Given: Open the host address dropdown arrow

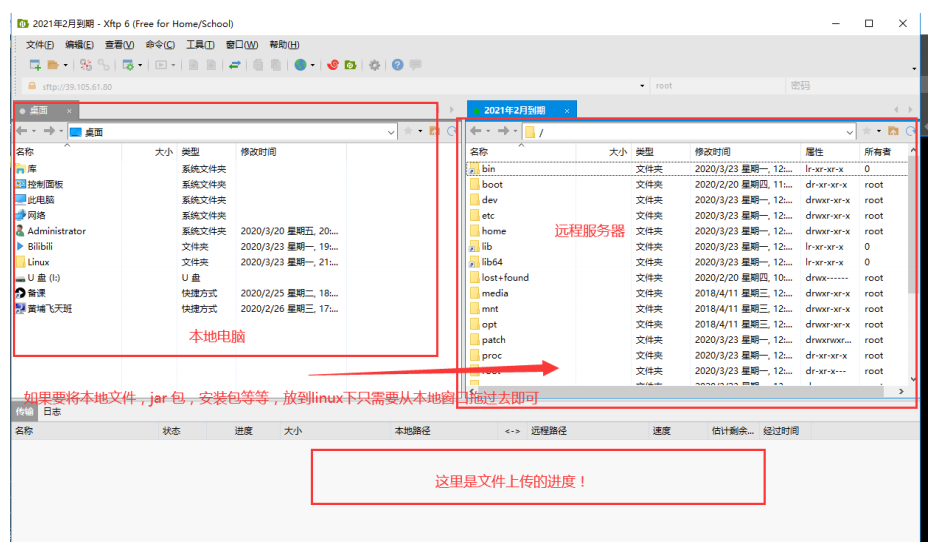Looking at the screenshot, I should tap(642, 86).
